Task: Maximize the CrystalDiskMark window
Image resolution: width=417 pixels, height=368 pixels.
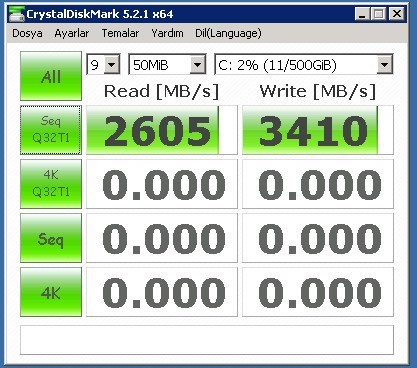Action: click(x=378, y=14)
